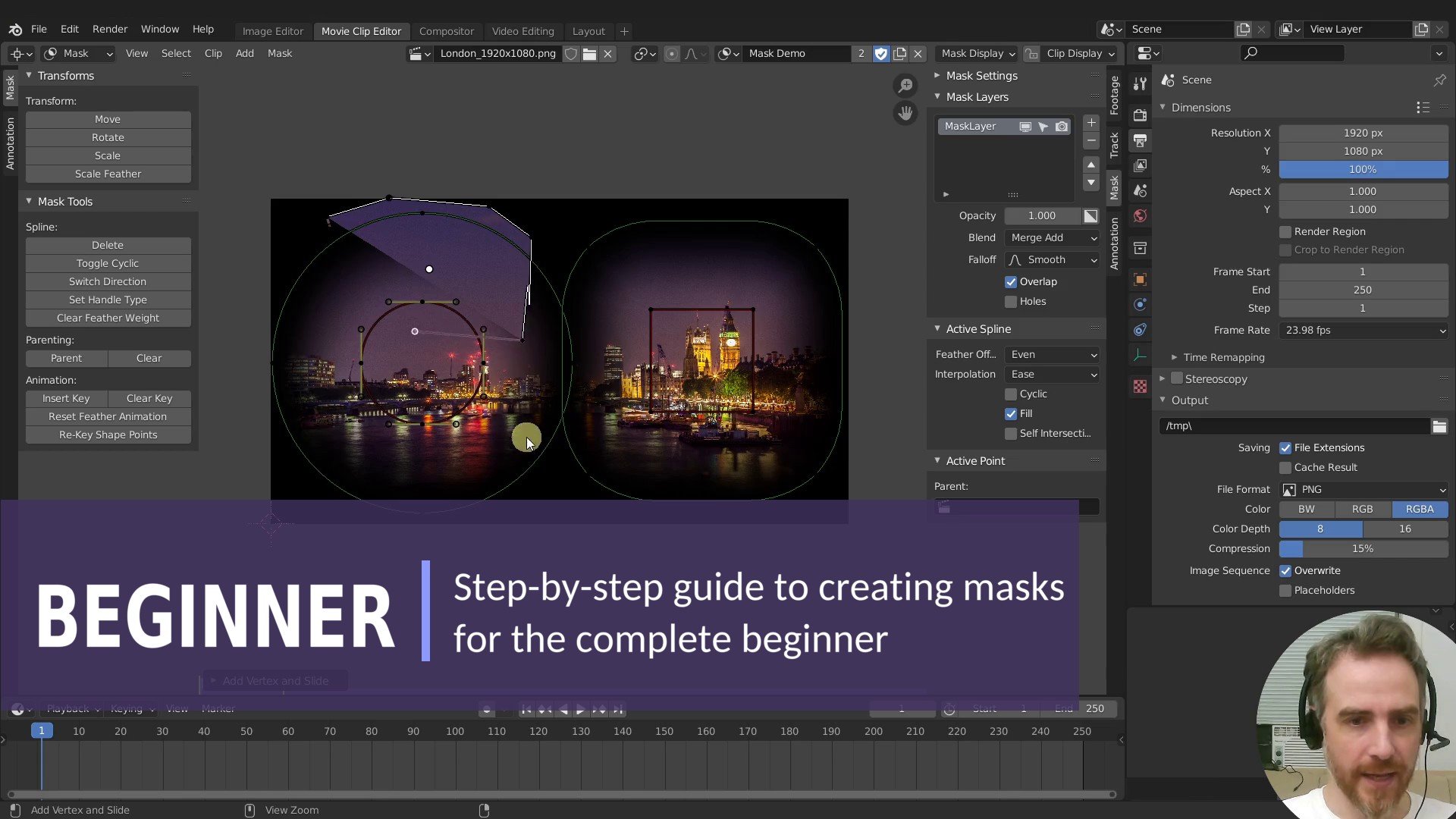This screenshot has height=819, width=1456.
Task: Disable the Overlap checkbox
Action: click(x=1011, y=282)
